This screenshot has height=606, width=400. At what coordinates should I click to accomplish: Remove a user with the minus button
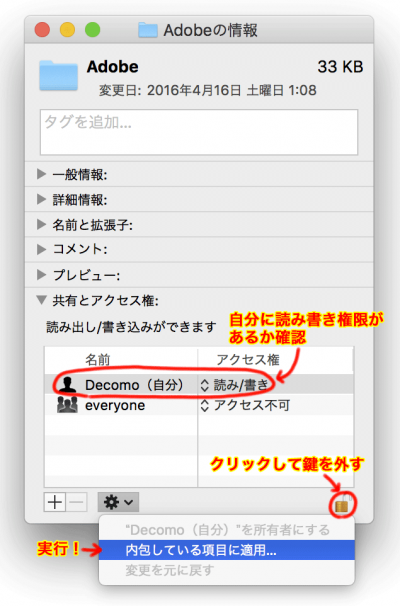(x=77, y=502)
